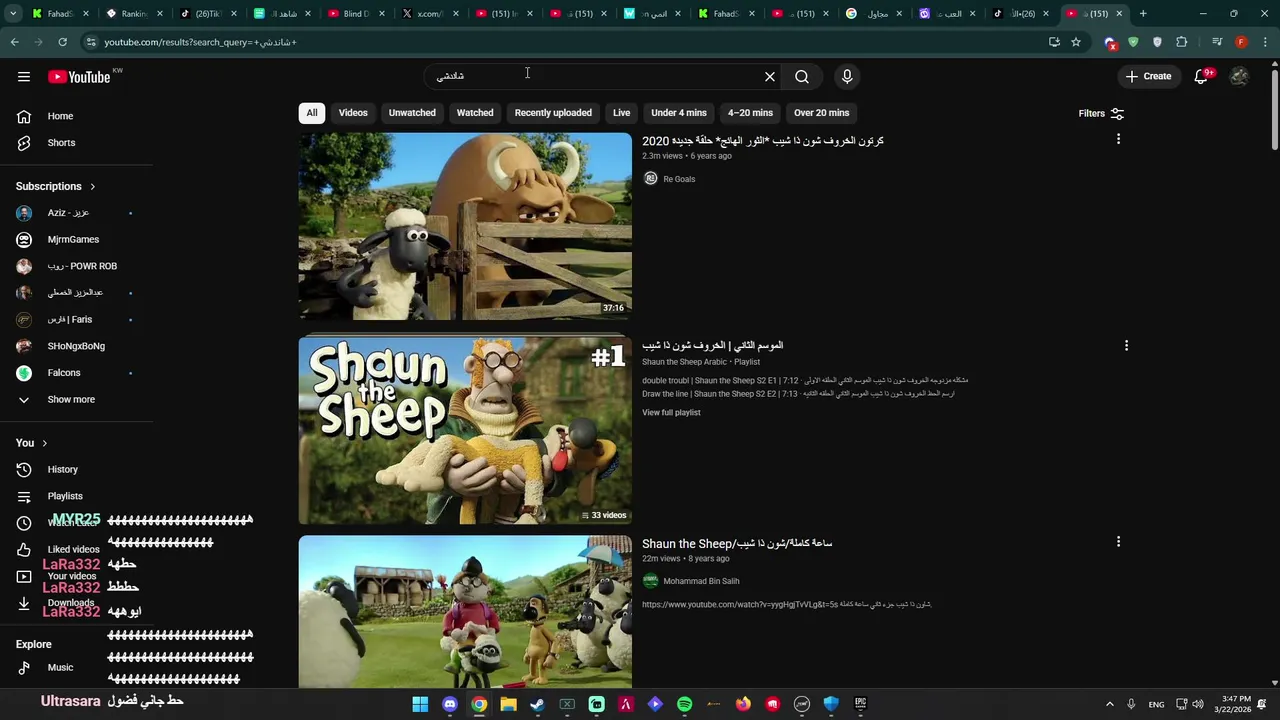Viewport: 1280px width, 720px height.
Task: Switch to the Blind D browser tab
Action: pyautogui.click(x=356, y=14)
